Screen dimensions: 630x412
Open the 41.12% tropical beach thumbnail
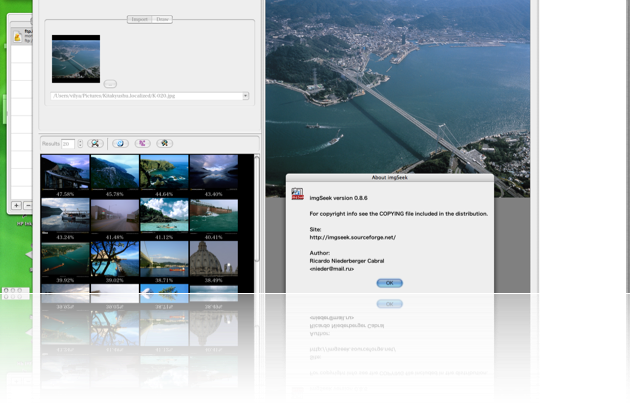click(x=164, y=215)
